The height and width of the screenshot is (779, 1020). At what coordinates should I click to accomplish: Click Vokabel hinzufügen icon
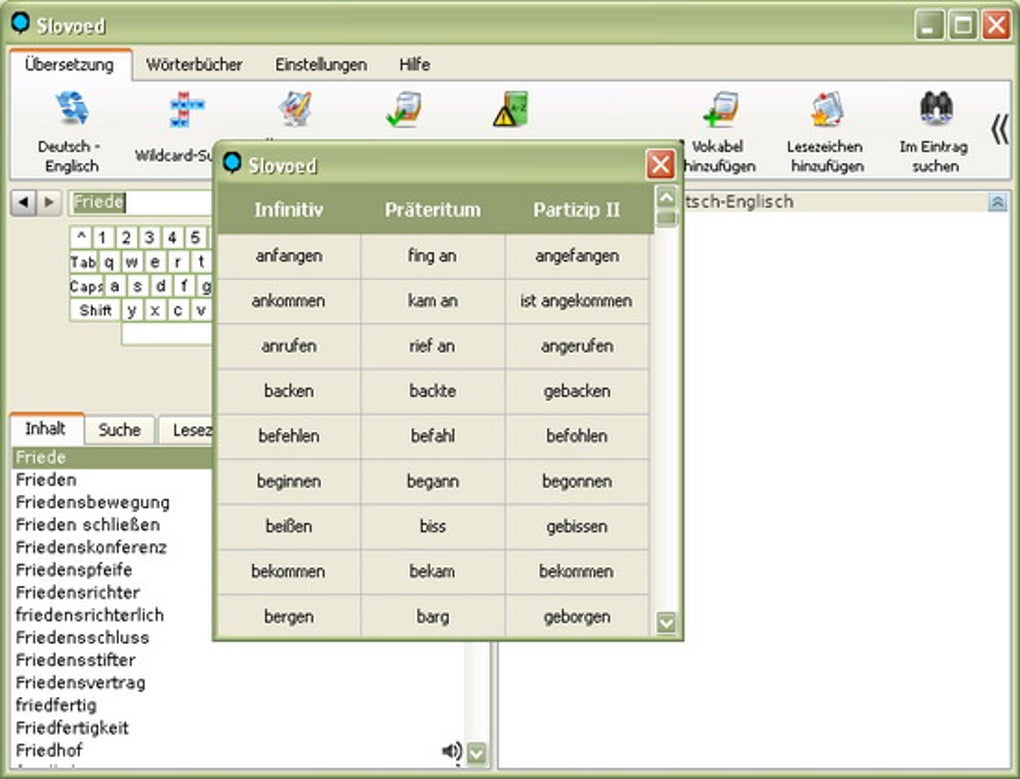click(719, 109)
